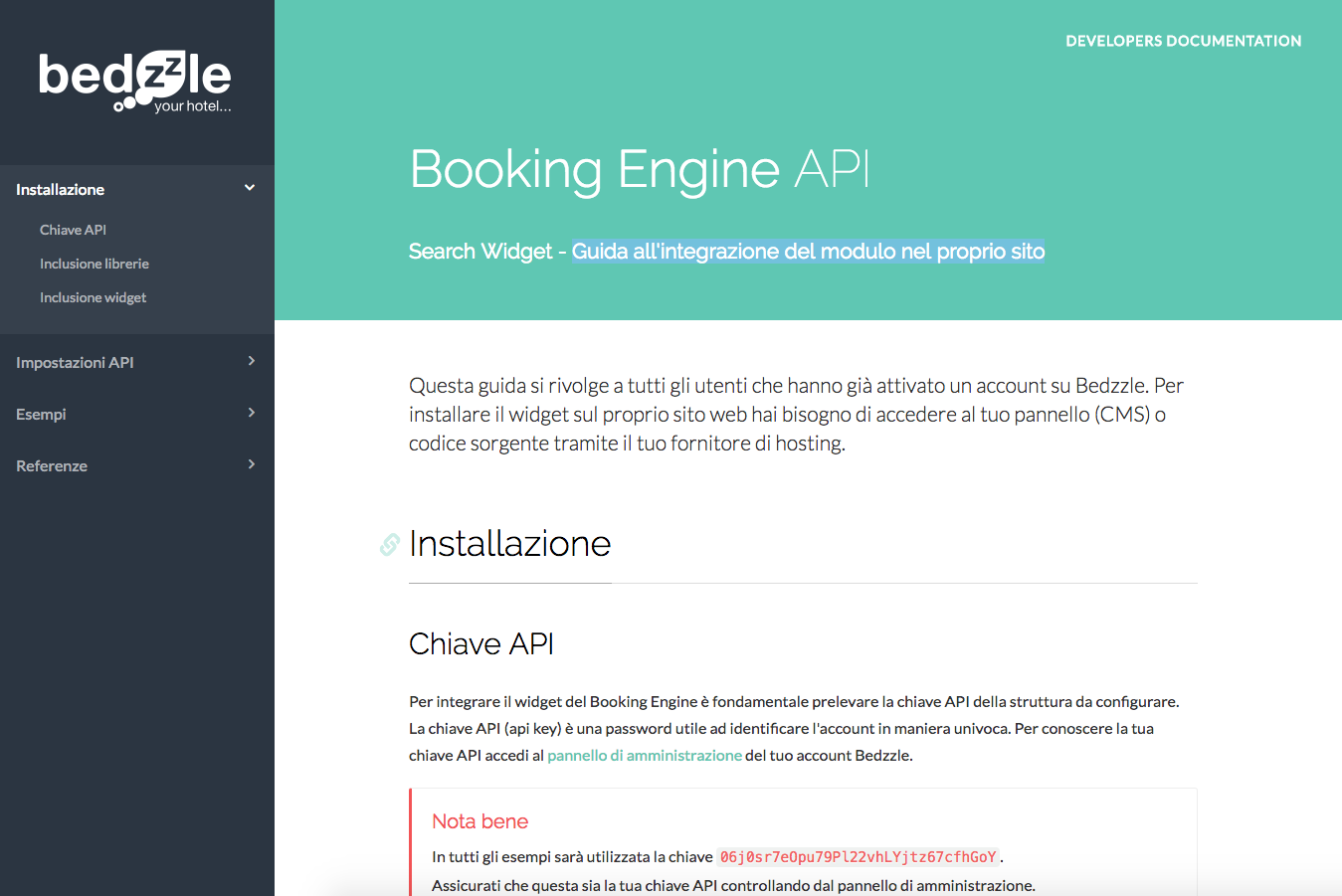Click the intro paragraph starting Questa guida
This screenshot has height=896, width=1342.
coord(796,415)
